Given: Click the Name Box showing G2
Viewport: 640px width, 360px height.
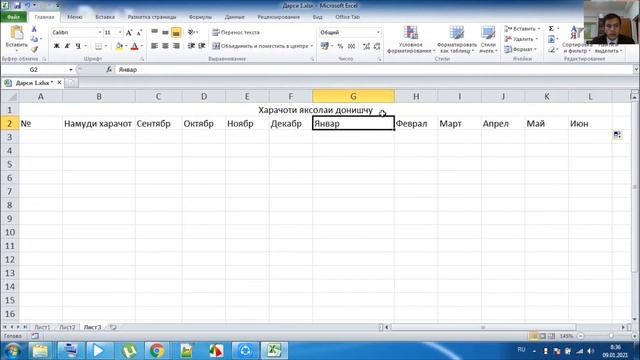Looking at the screenshot, I should (33, 70).
